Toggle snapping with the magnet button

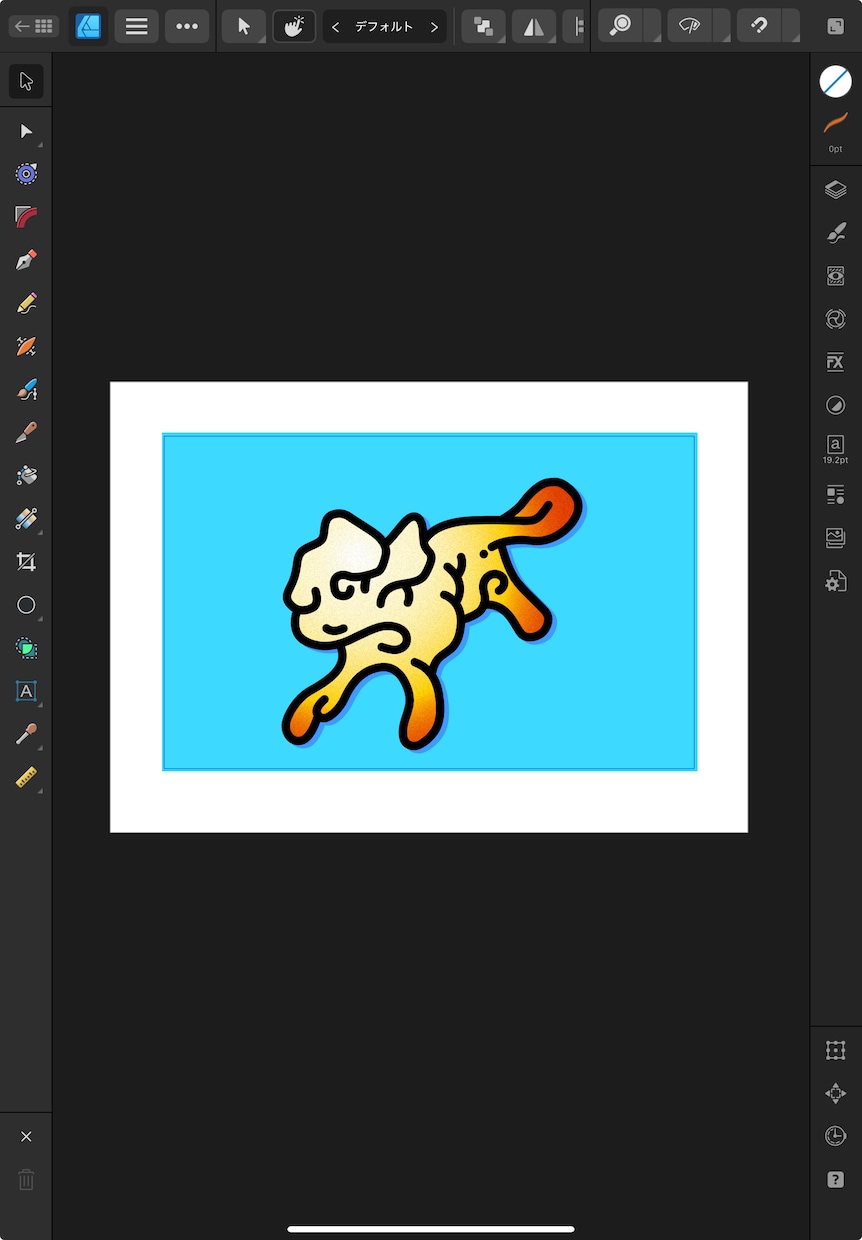pyautogui.click(x=759, y=26)
